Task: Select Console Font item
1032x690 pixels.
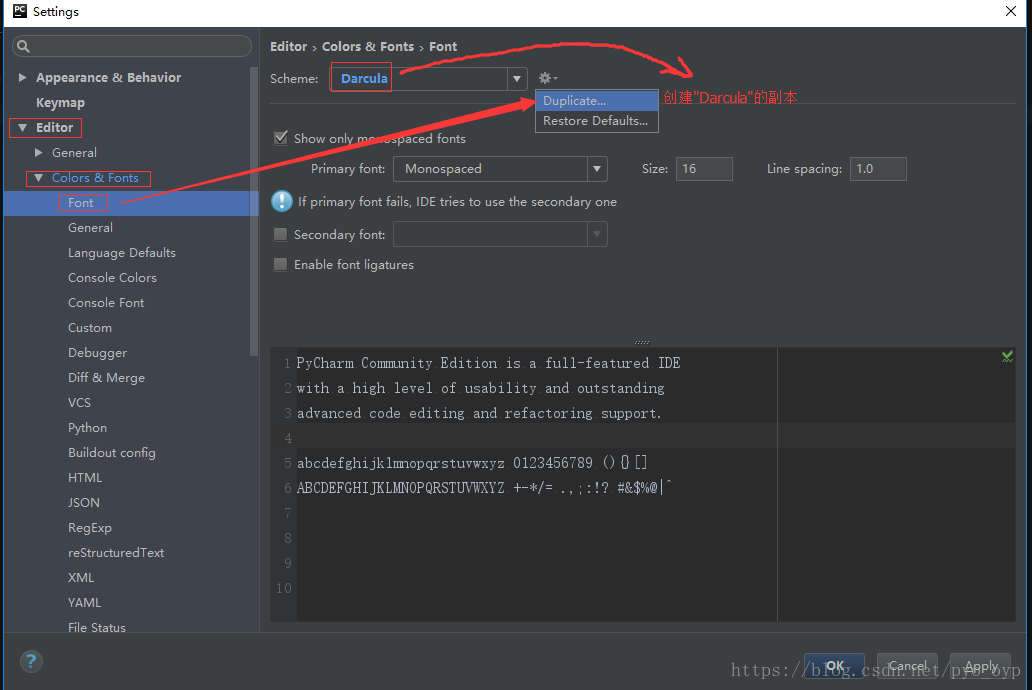Action: [106, 303]
